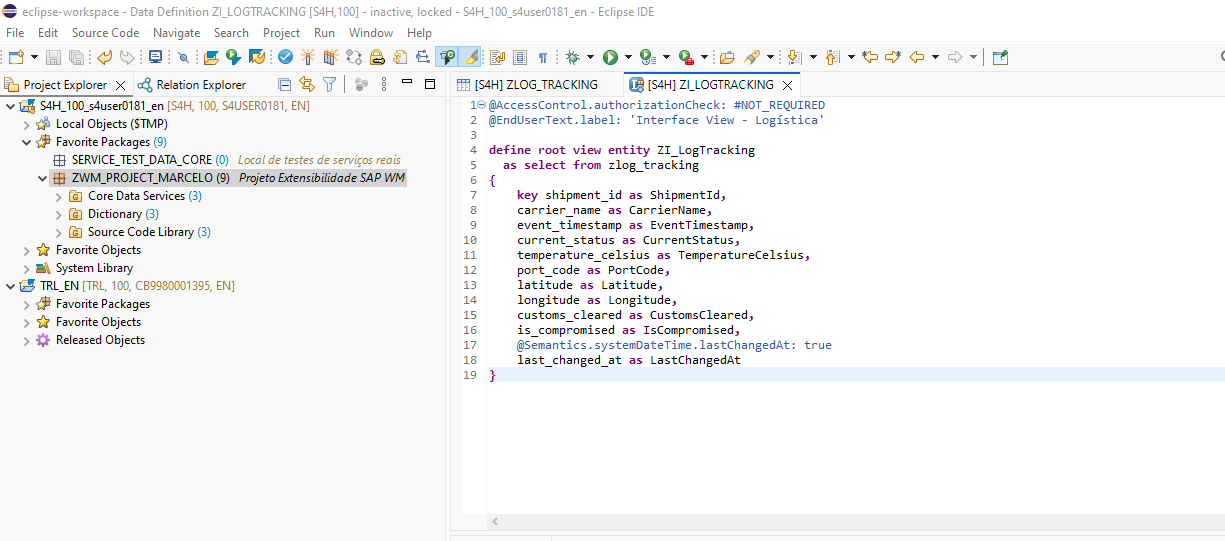Toggle the Mark Occurrences highlighter icon

468,57
